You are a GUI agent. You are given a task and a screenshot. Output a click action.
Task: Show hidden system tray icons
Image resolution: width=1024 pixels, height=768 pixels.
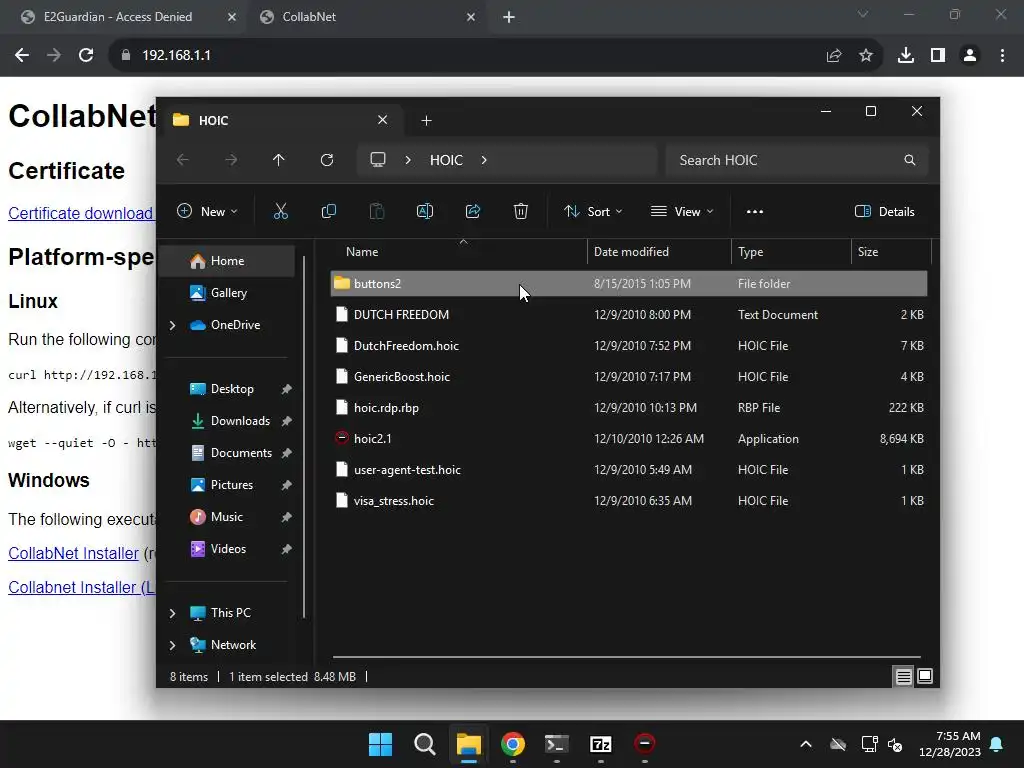806,744
